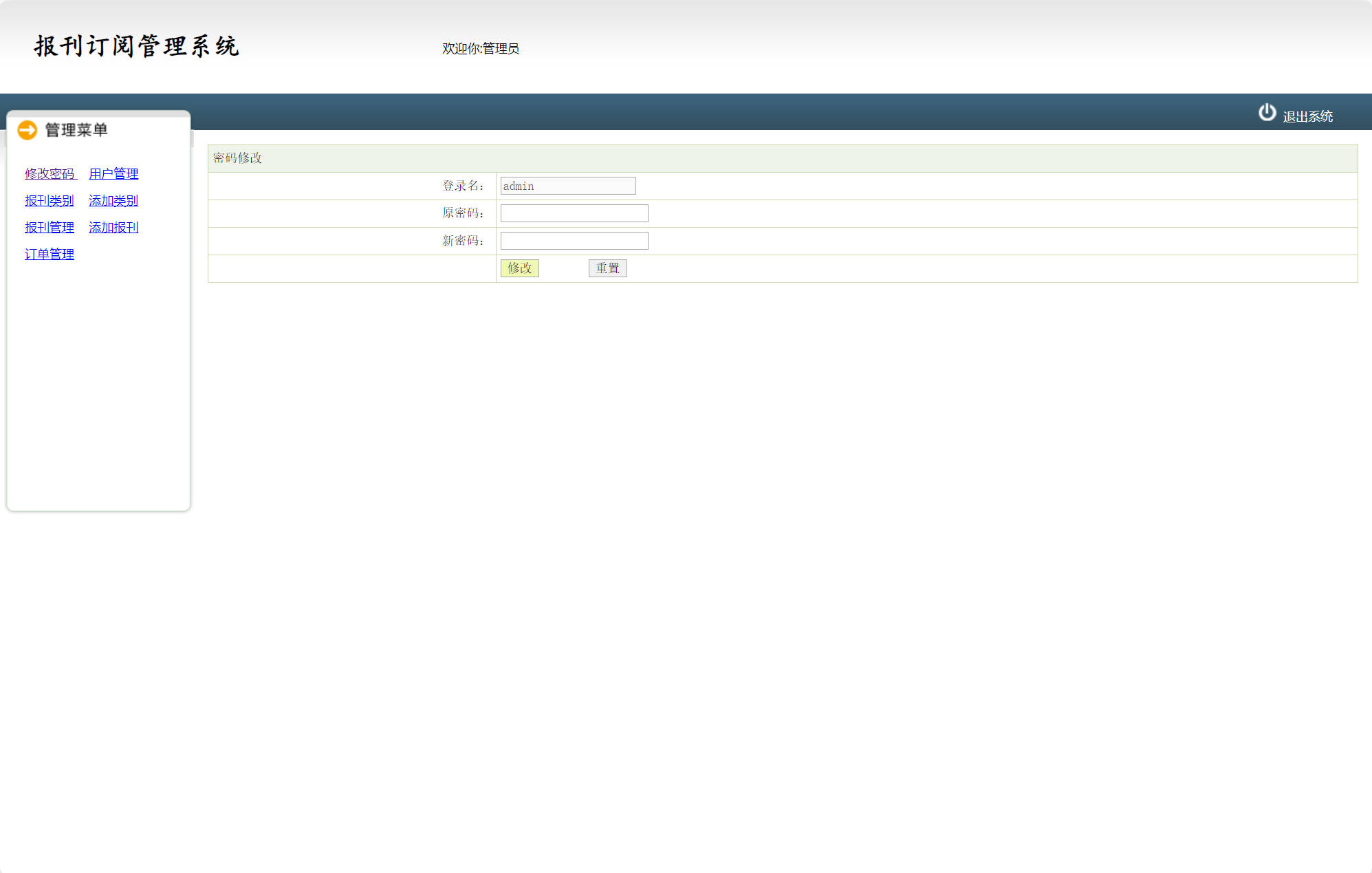Focus the 原密码 input field
This screenshot has height=873, width=1372.
coord(574,213)
